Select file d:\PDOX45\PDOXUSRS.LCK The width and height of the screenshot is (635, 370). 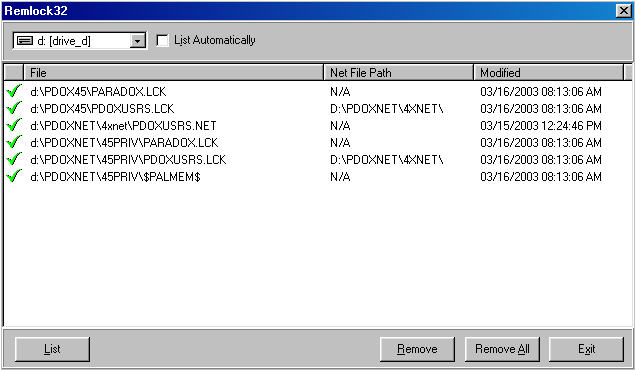click(x=102, y=108)
